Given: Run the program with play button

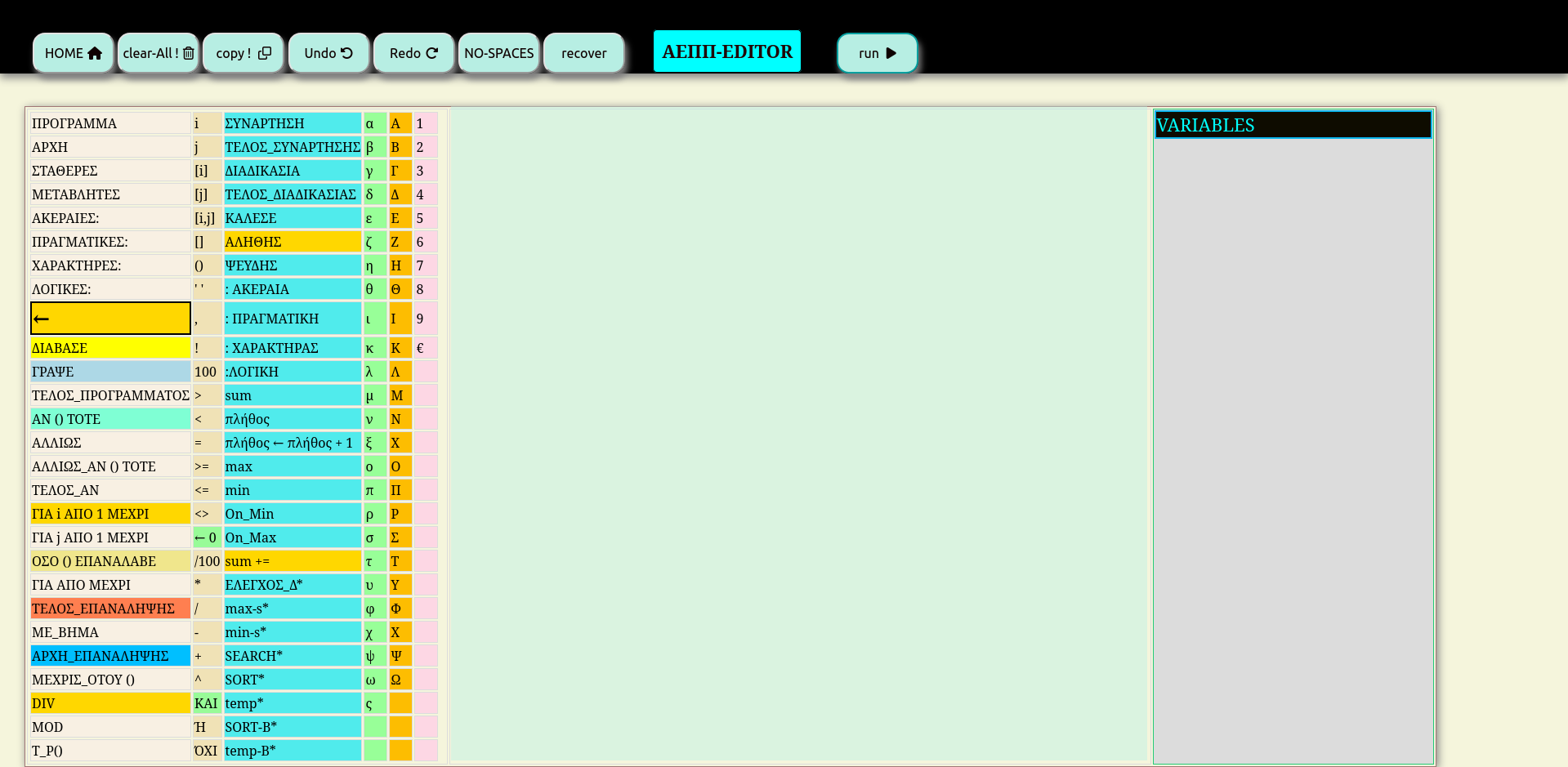Looking at the screenshot, I should click(x=877, y=53).
